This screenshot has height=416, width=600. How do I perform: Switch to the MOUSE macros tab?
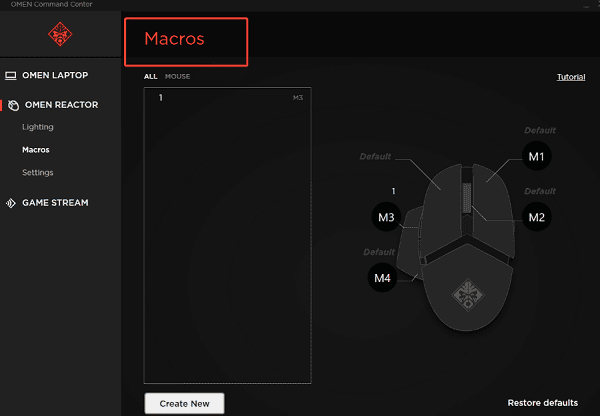coord(177,76)
